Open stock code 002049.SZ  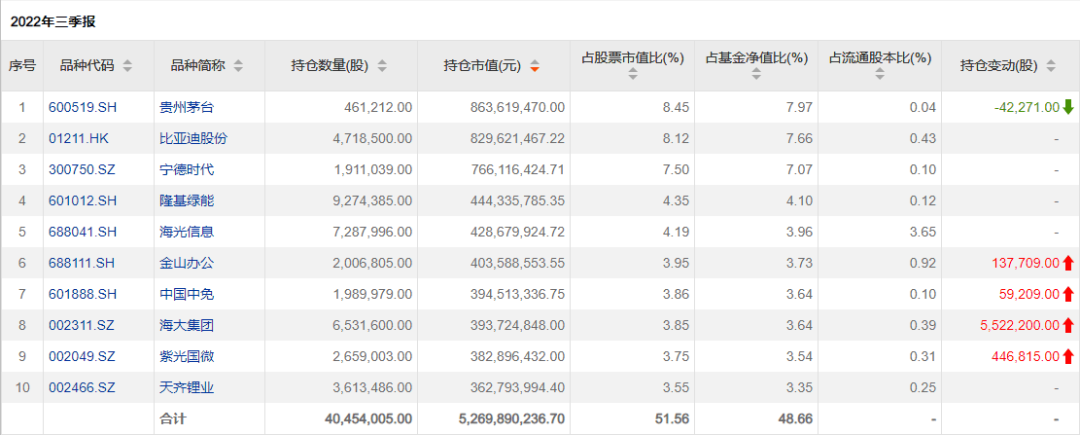(83, 357)
